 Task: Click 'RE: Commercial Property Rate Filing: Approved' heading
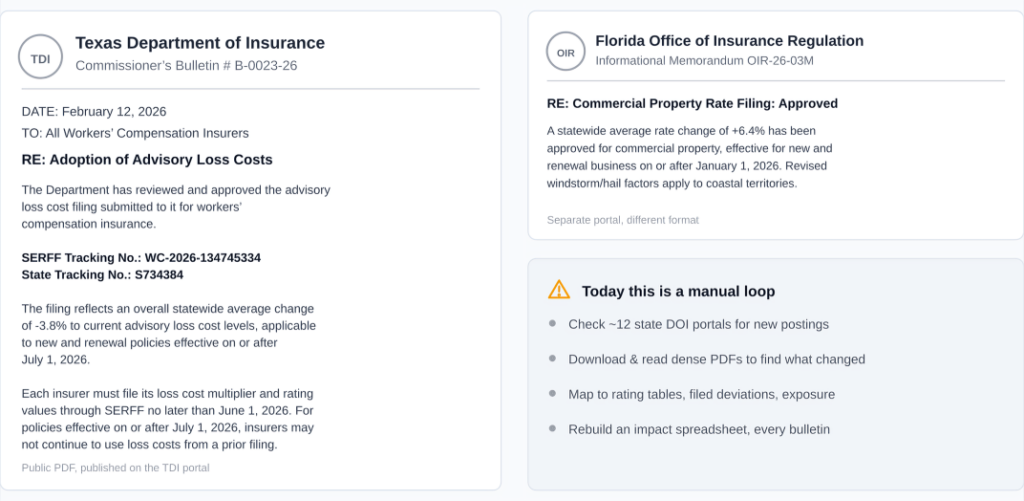(692, 104)
